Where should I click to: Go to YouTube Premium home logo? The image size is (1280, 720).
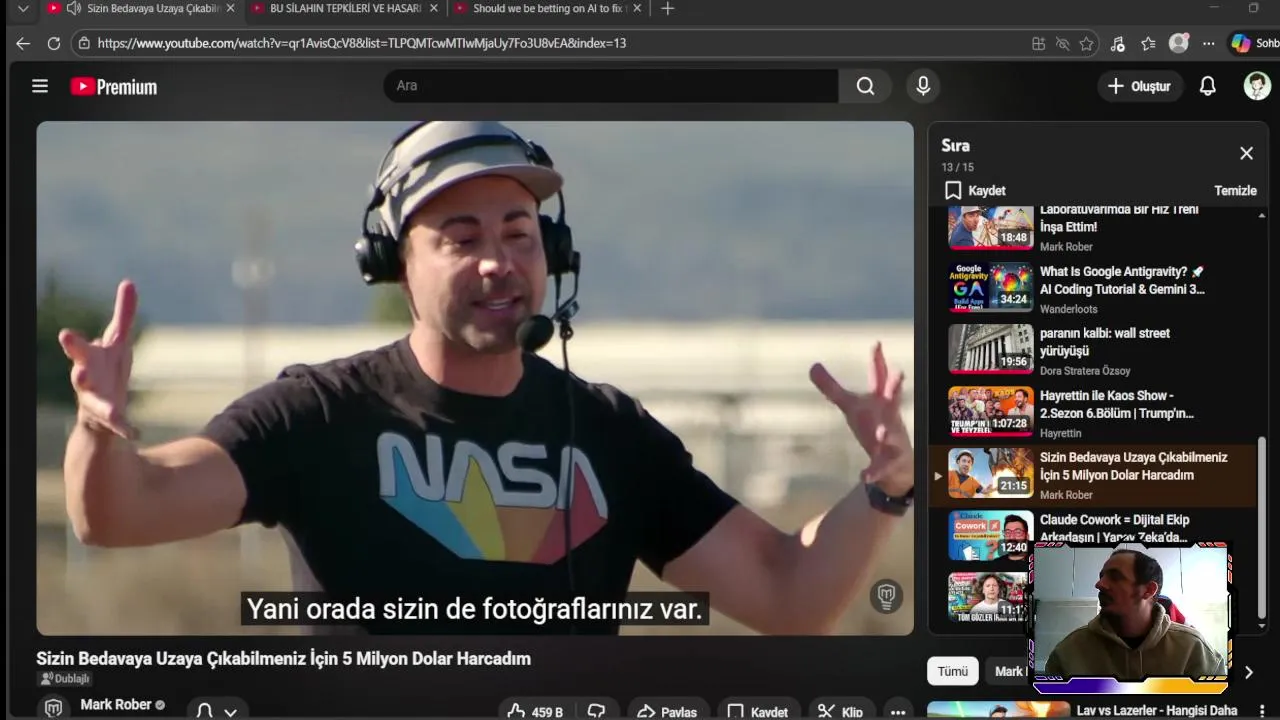point(113,87)
